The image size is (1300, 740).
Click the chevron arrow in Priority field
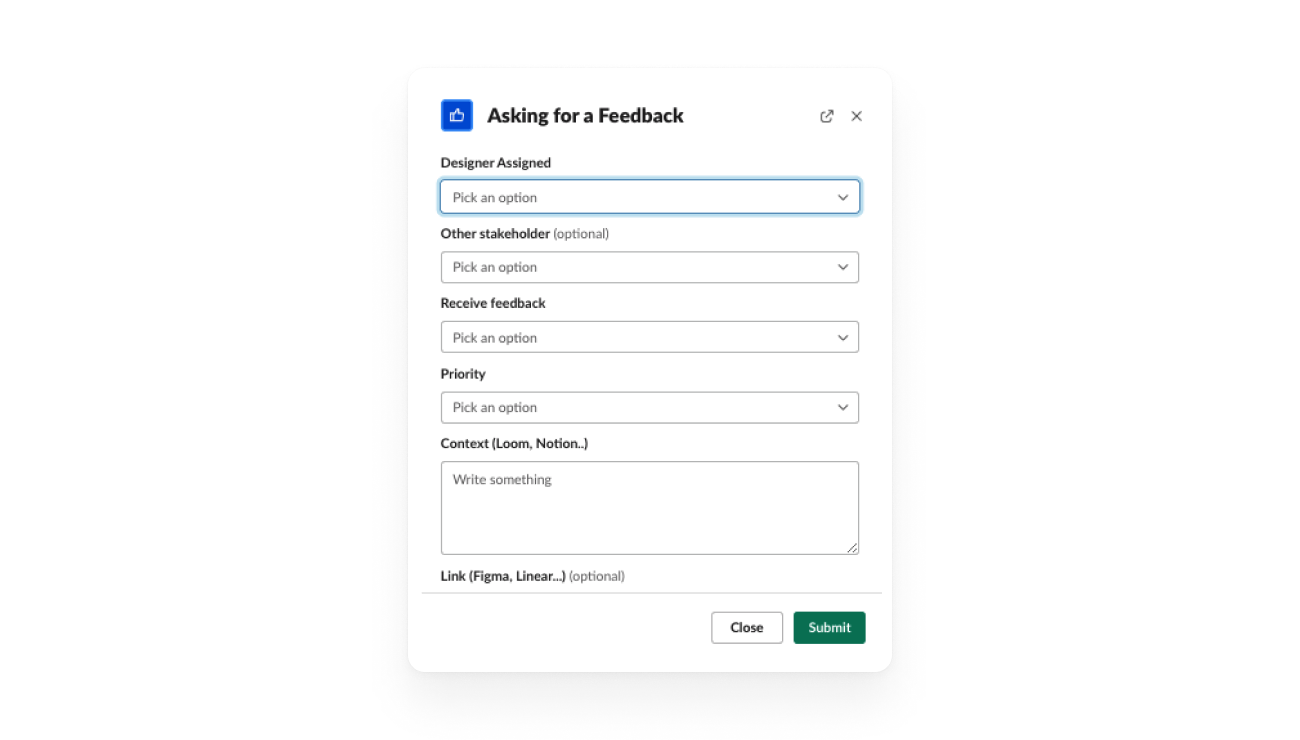[x=843, y=407]
